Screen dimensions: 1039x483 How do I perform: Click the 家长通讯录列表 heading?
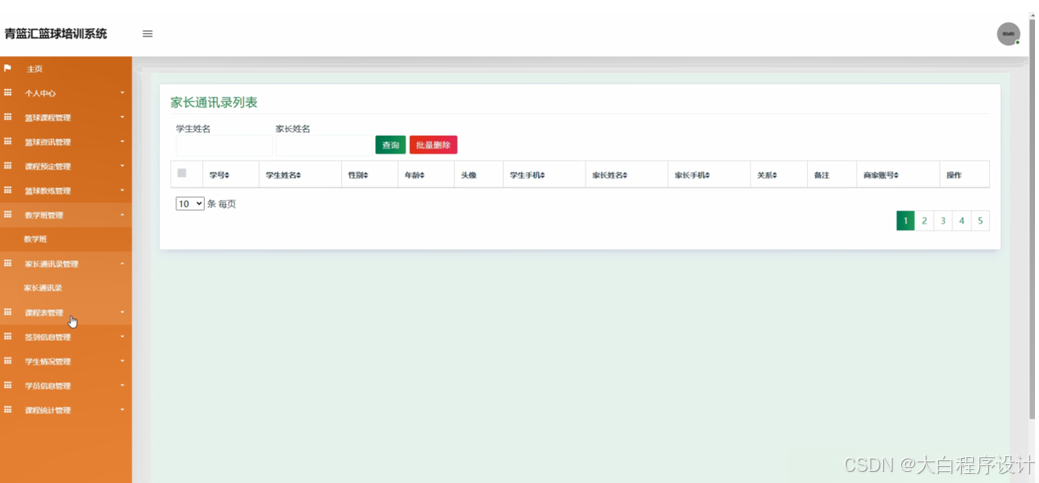point(214,103)
